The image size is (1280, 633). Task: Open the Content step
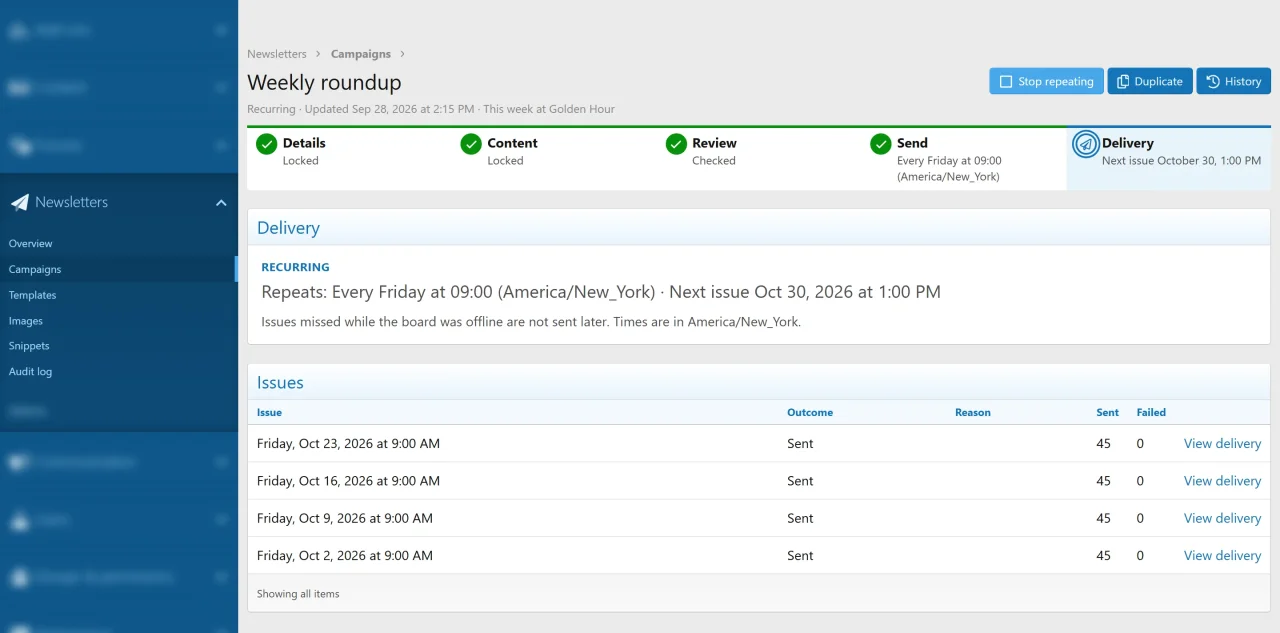pos(555,158)
